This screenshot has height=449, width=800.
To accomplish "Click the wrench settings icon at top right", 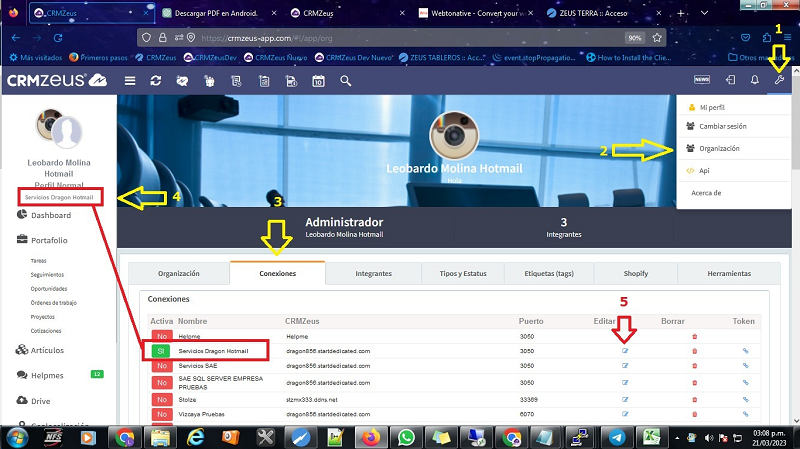I will tap(780, 80).
